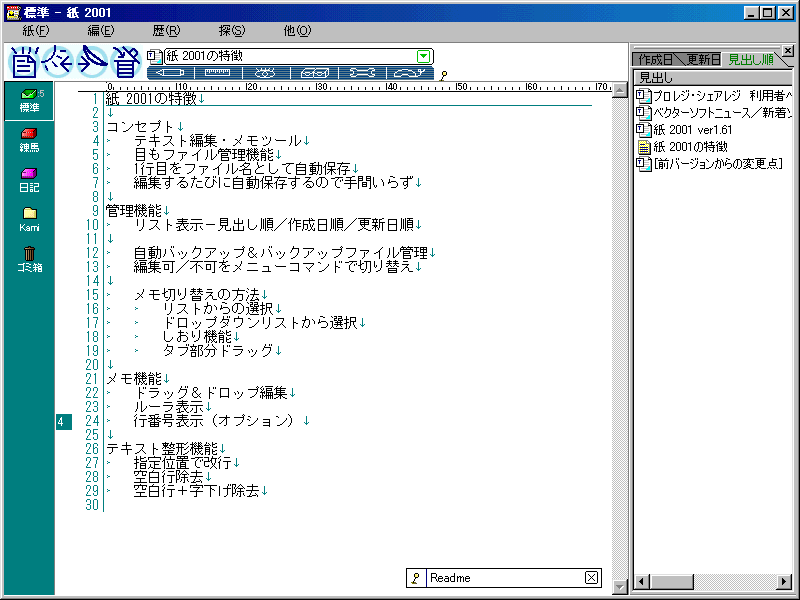Click the line テキスト整形機能 in editor
Viewport: 800px width, 600px height.
(x=162, y=448)
